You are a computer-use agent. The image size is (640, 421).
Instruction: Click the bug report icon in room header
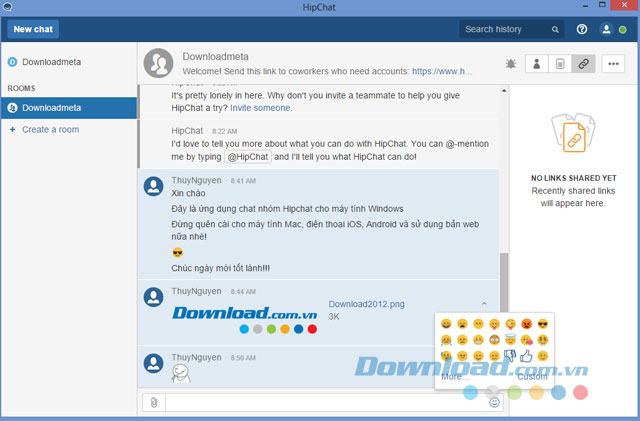point(511,64)
